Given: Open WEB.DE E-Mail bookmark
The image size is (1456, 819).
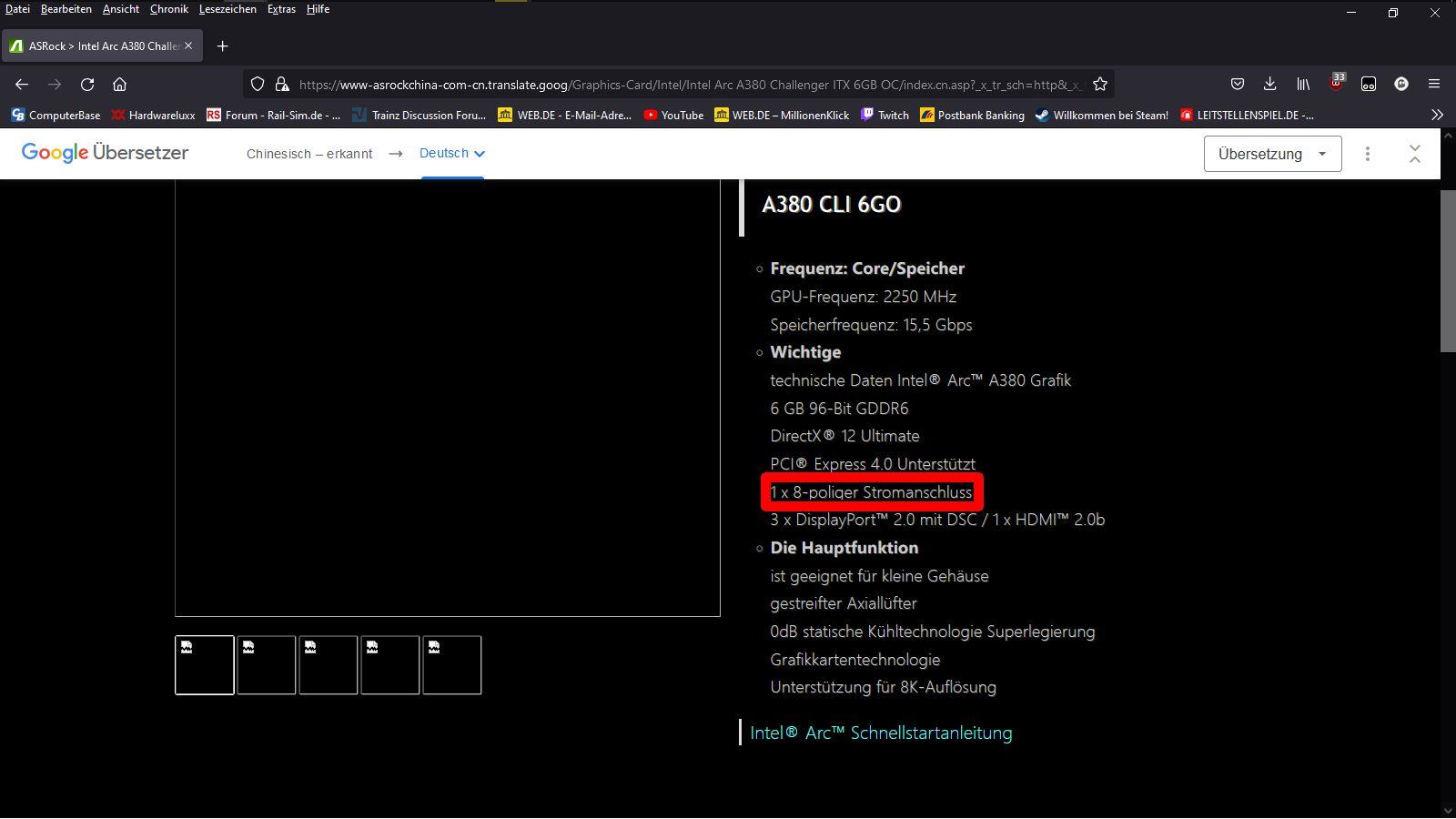Looking at the screenshot, I should 565,115.
